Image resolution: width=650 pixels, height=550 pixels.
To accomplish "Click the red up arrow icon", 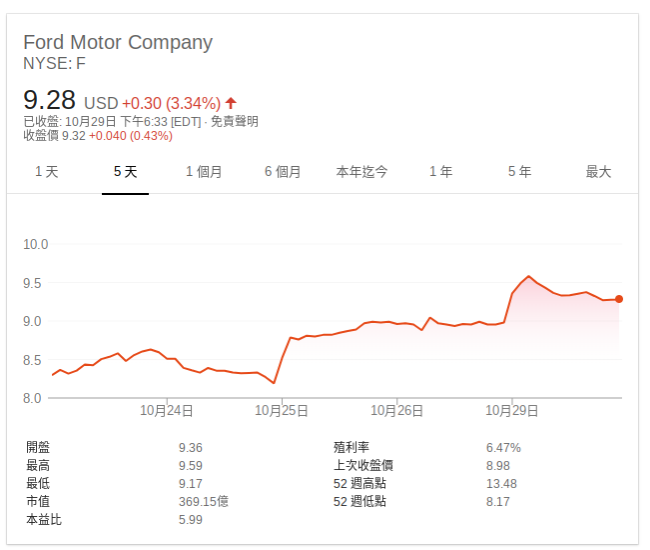I will (231, 103).
